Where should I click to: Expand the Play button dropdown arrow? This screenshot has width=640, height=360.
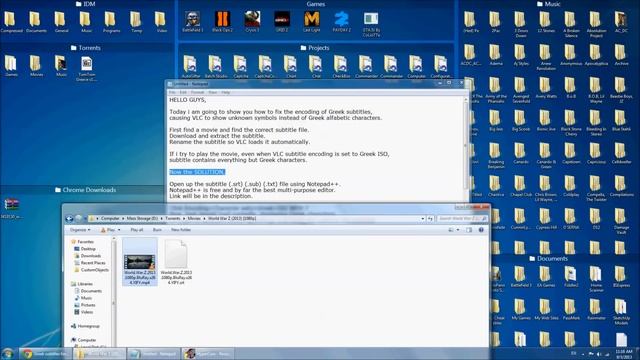point(119,230)
